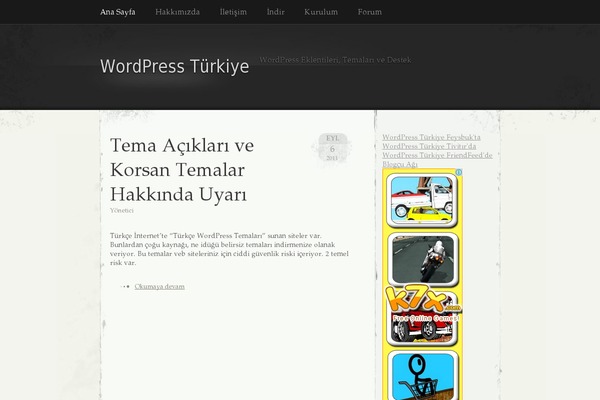Click the Okumaya devam link
600x400 pixels.
pyautogui.click(x=160, y=286)
